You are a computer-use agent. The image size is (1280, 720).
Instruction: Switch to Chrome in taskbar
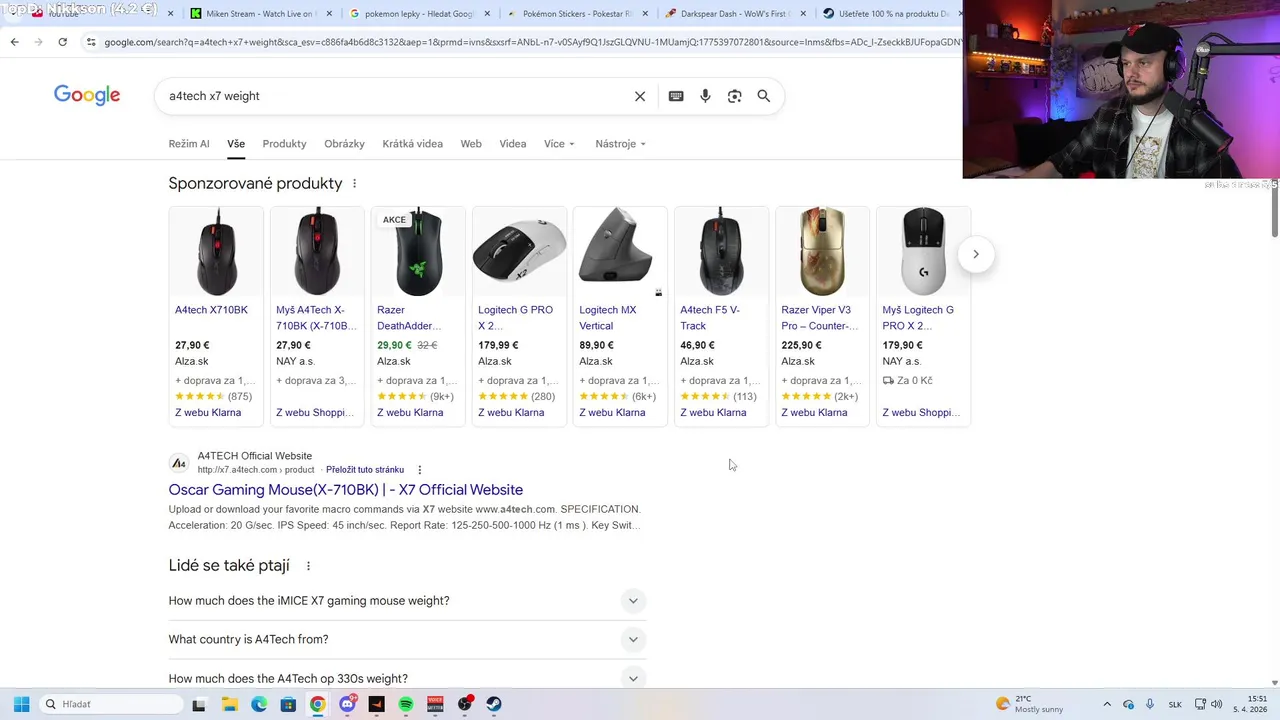click(x=317, y=704)
